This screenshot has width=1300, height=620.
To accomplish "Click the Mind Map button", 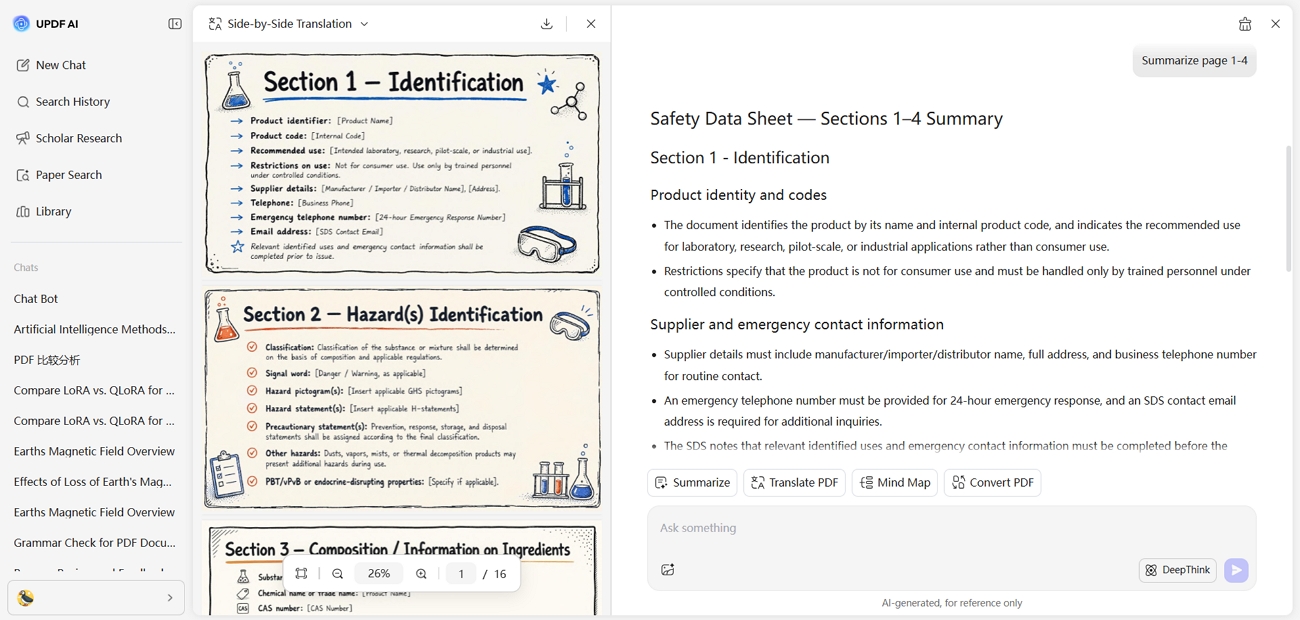I will tap(895, 483).
